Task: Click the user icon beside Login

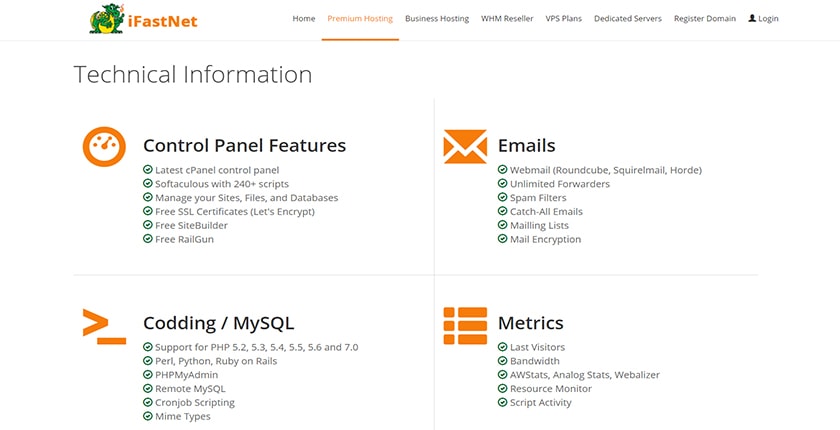Action: [752, 18]
